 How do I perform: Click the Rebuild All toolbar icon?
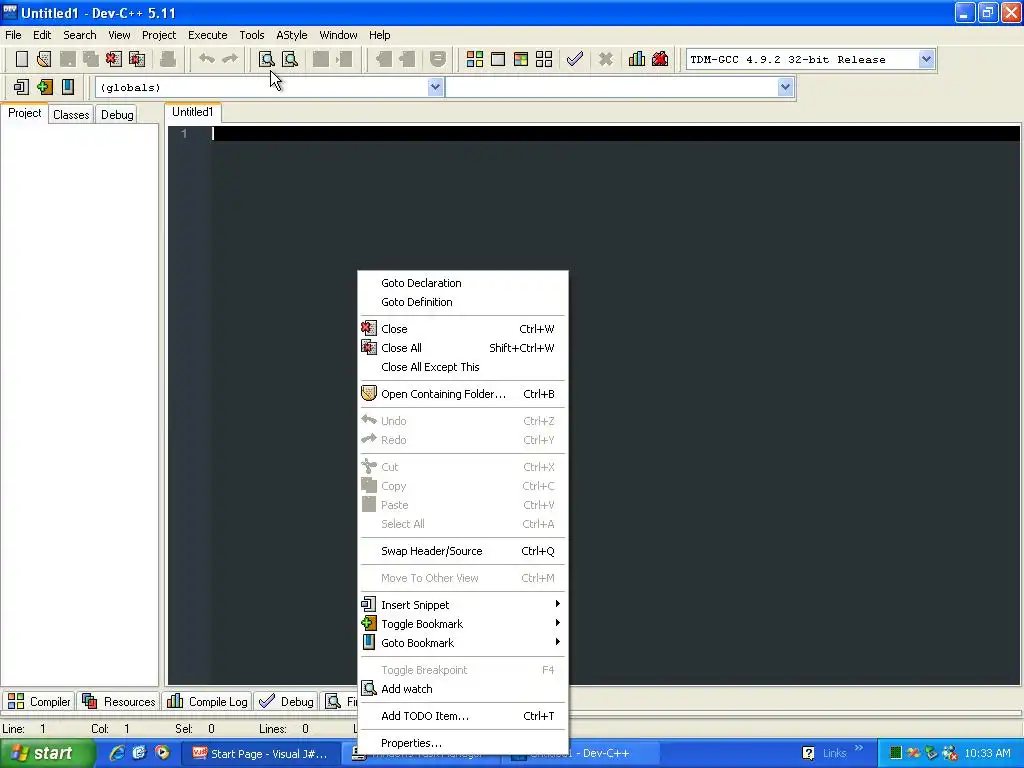coord(544,59)
